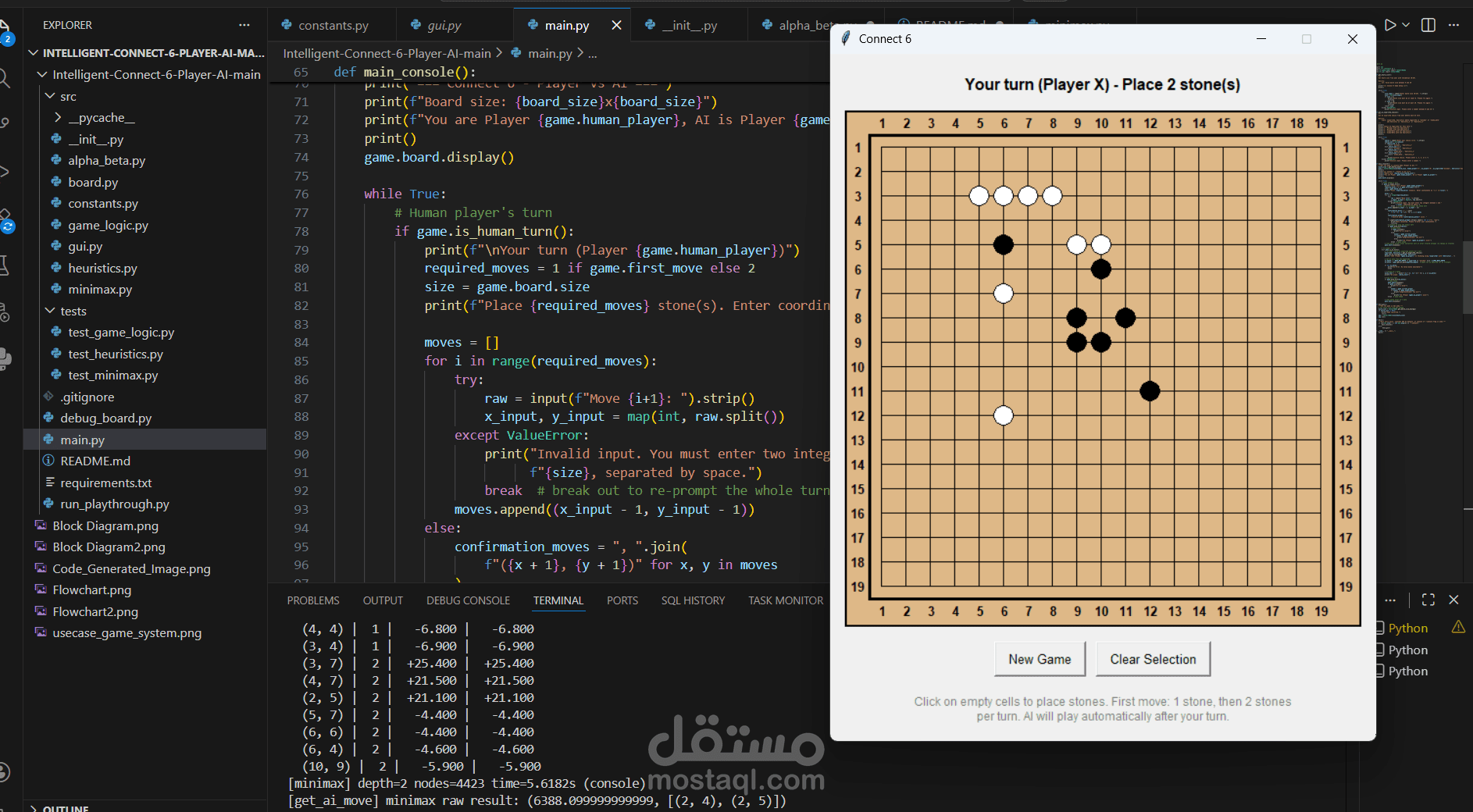Show the OUTPUT panel tab
The width and height of the screenshot is (1473, 812).
pyautogui.click(x=383, y=600)
